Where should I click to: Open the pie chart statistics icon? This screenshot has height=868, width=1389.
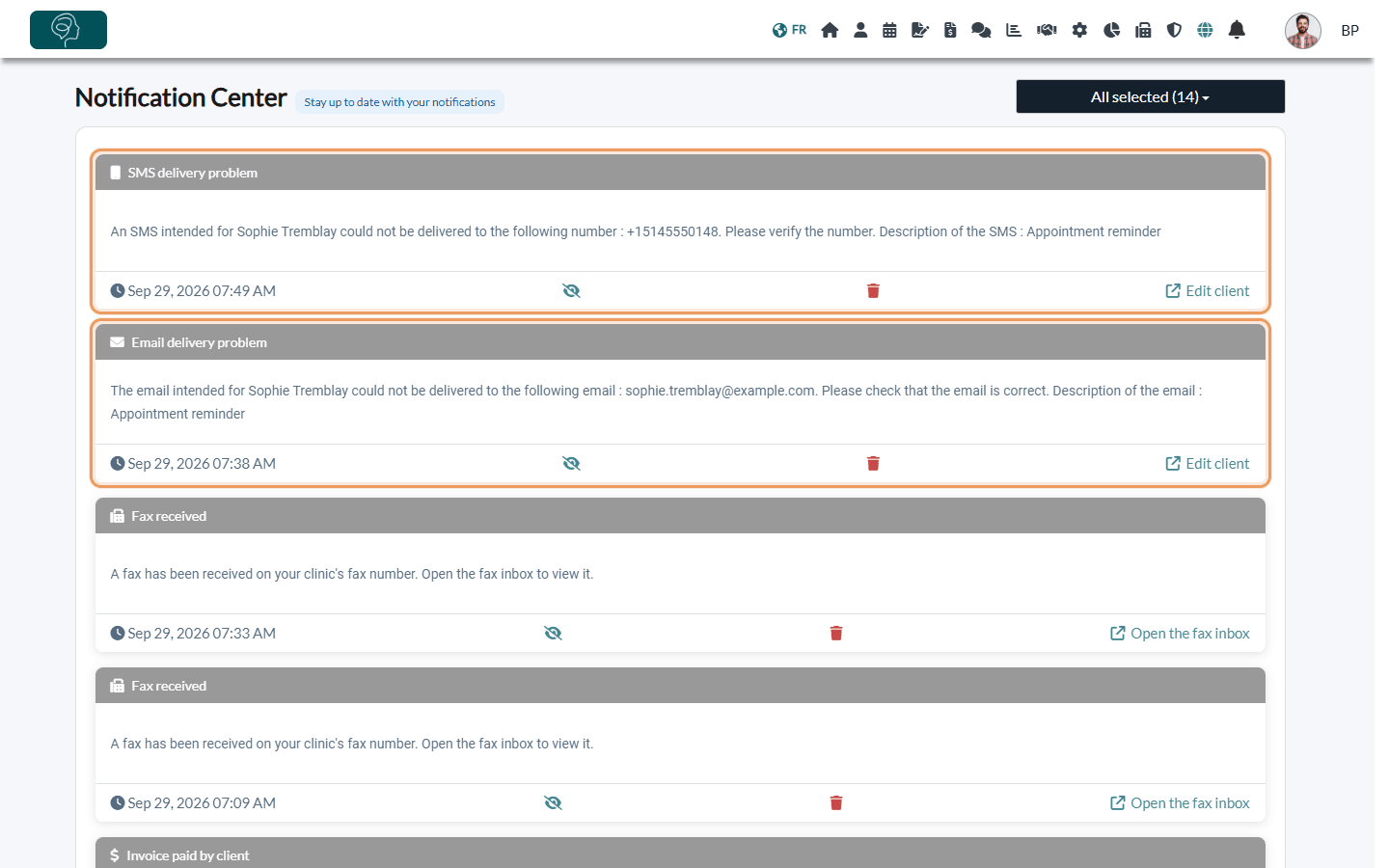[x=1111, y=30]
